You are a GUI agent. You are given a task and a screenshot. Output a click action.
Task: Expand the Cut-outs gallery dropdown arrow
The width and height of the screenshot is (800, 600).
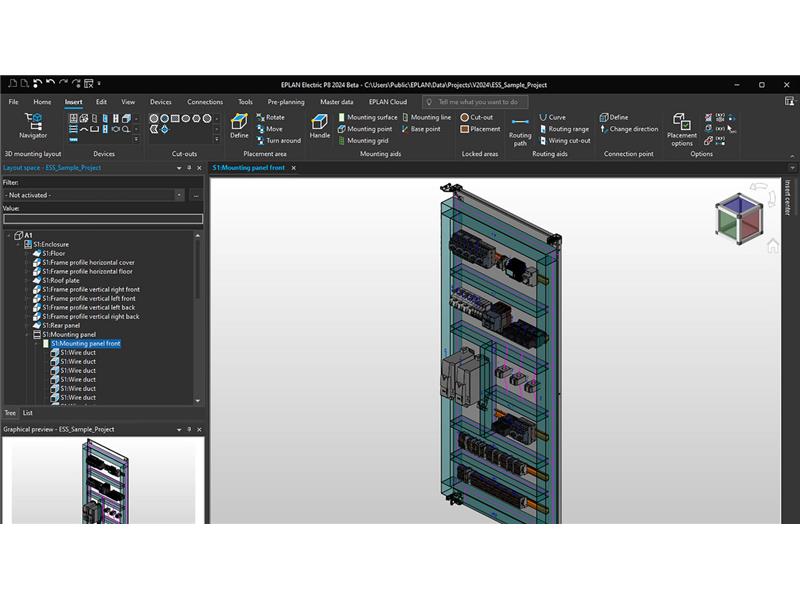(x=217, y=140)
